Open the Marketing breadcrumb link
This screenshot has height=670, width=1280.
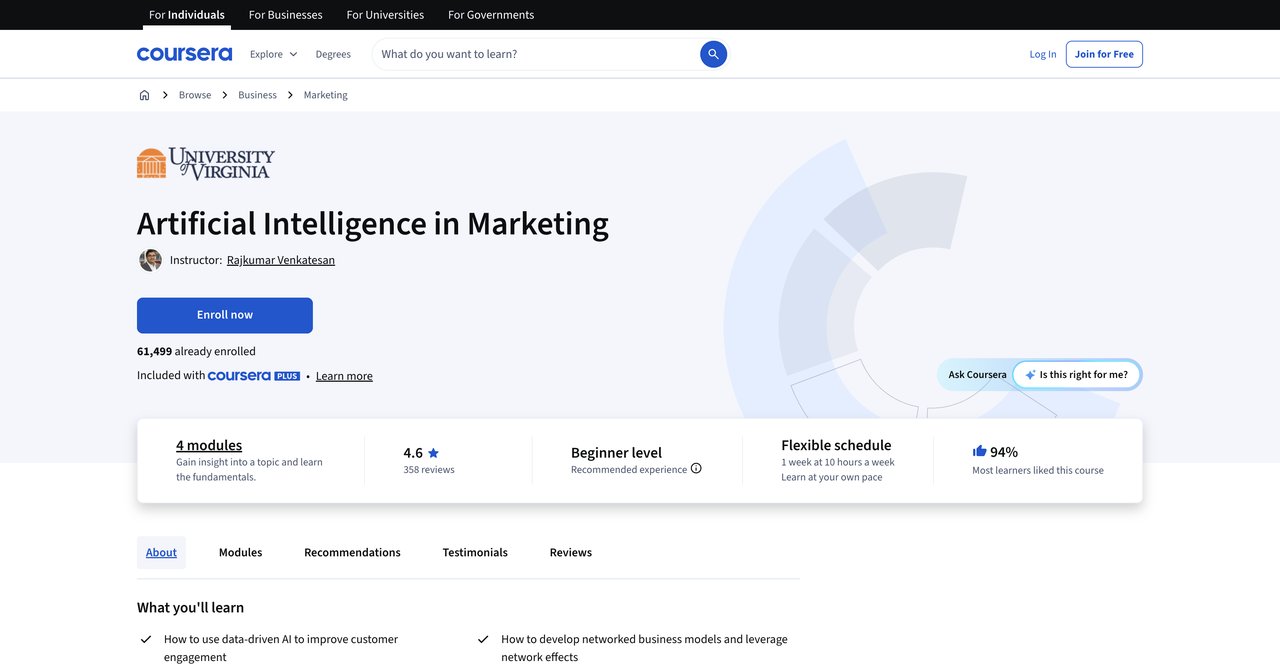pyautogui.click(x=326, y=95)
